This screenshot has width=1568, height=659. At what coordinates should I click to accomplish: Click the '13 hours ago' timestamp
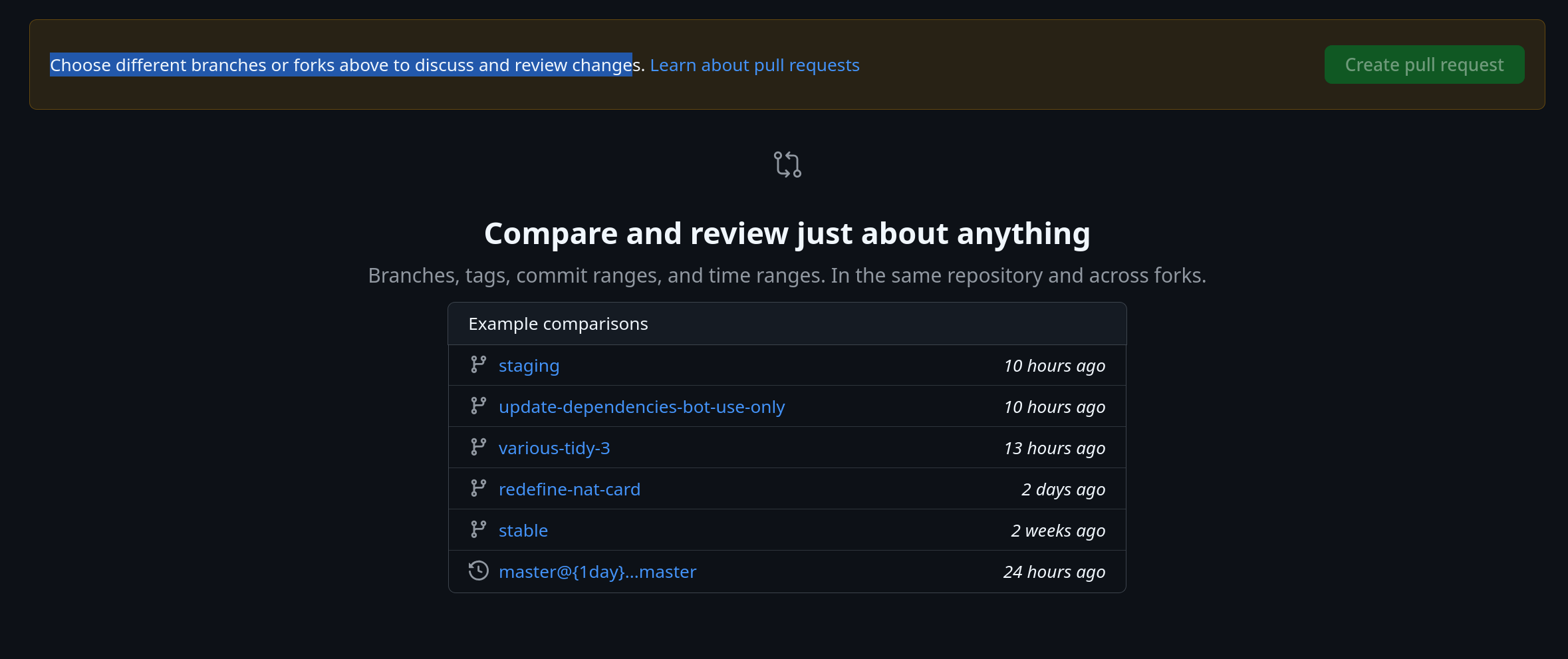(x=1054, y=448)
